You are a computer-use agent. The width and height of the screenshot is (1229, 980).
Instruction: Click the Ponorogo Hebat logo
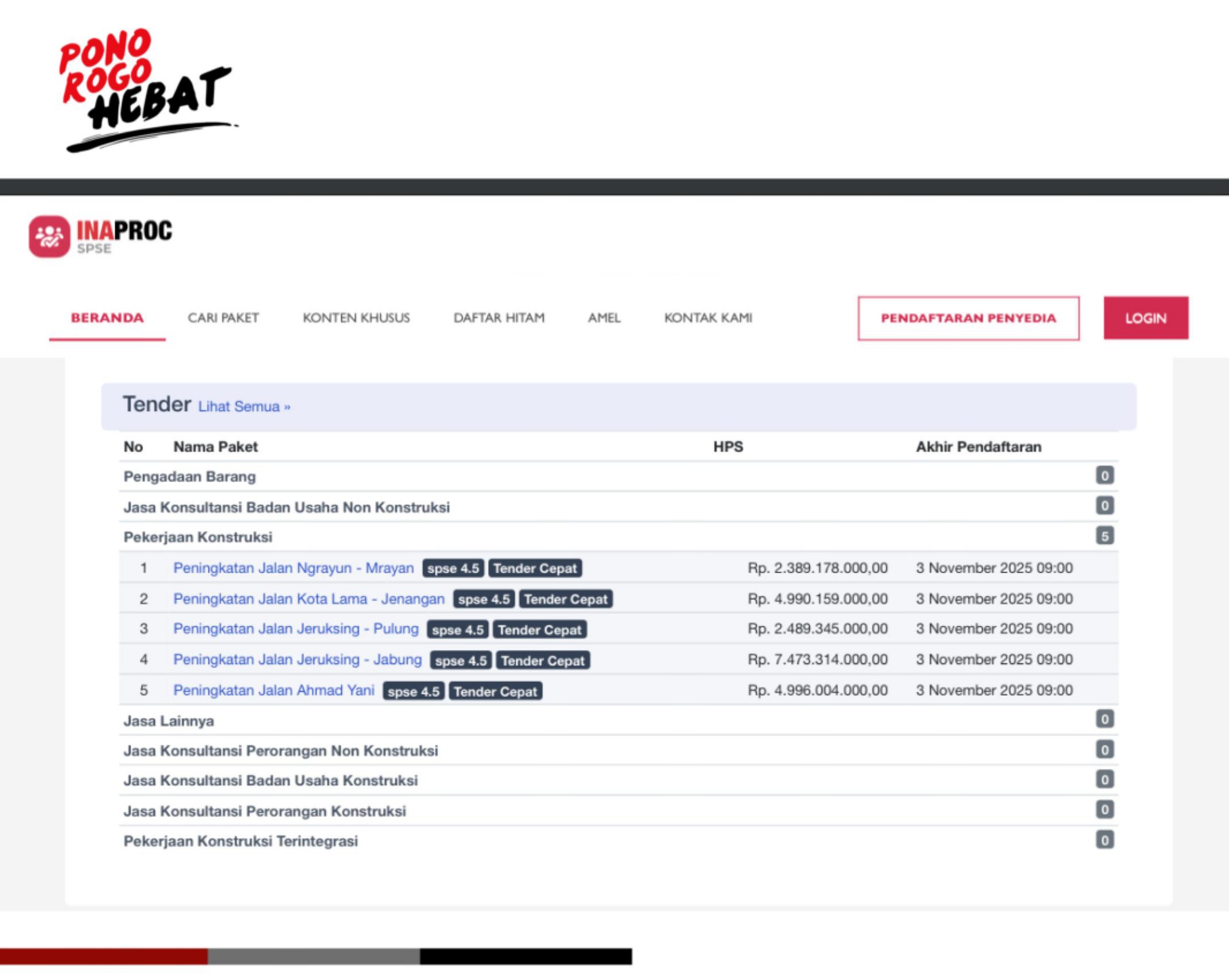146,89
